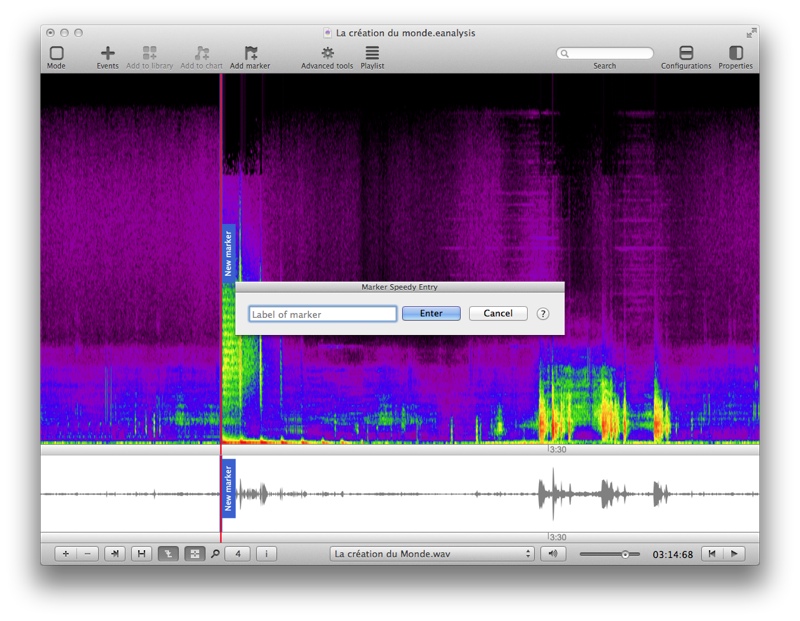This screenshot has width=800, height=621.
Task: Click the rewind to start button
Action: 712,554
